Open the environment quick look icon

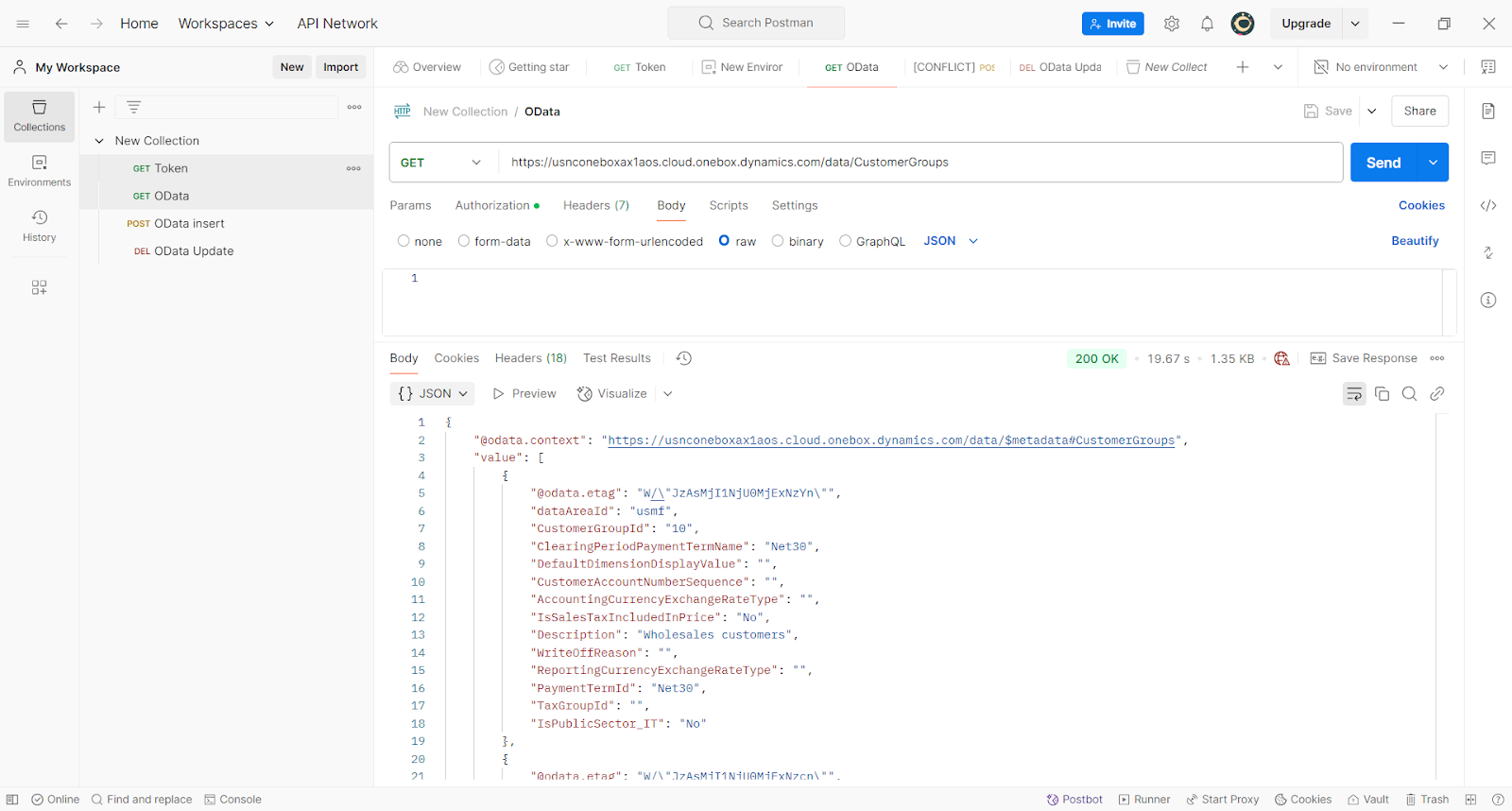[1488, 67]
